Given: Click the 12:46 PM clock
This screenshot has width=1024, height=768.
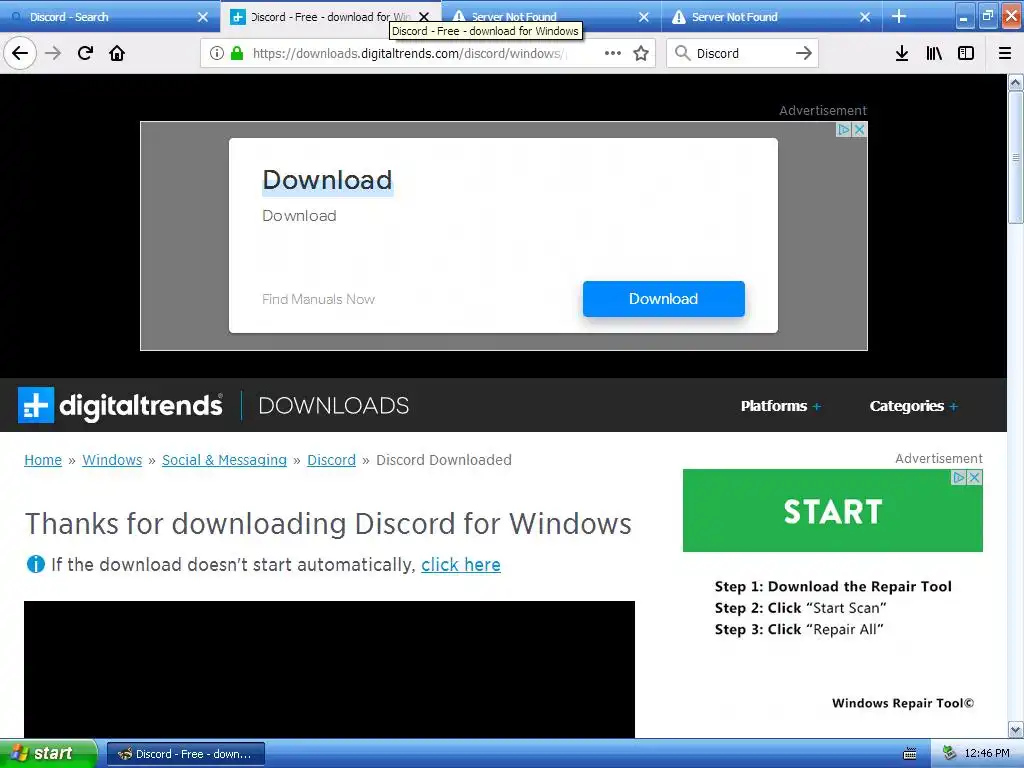Looking at the screenshot, I should [x=987, y=754].
